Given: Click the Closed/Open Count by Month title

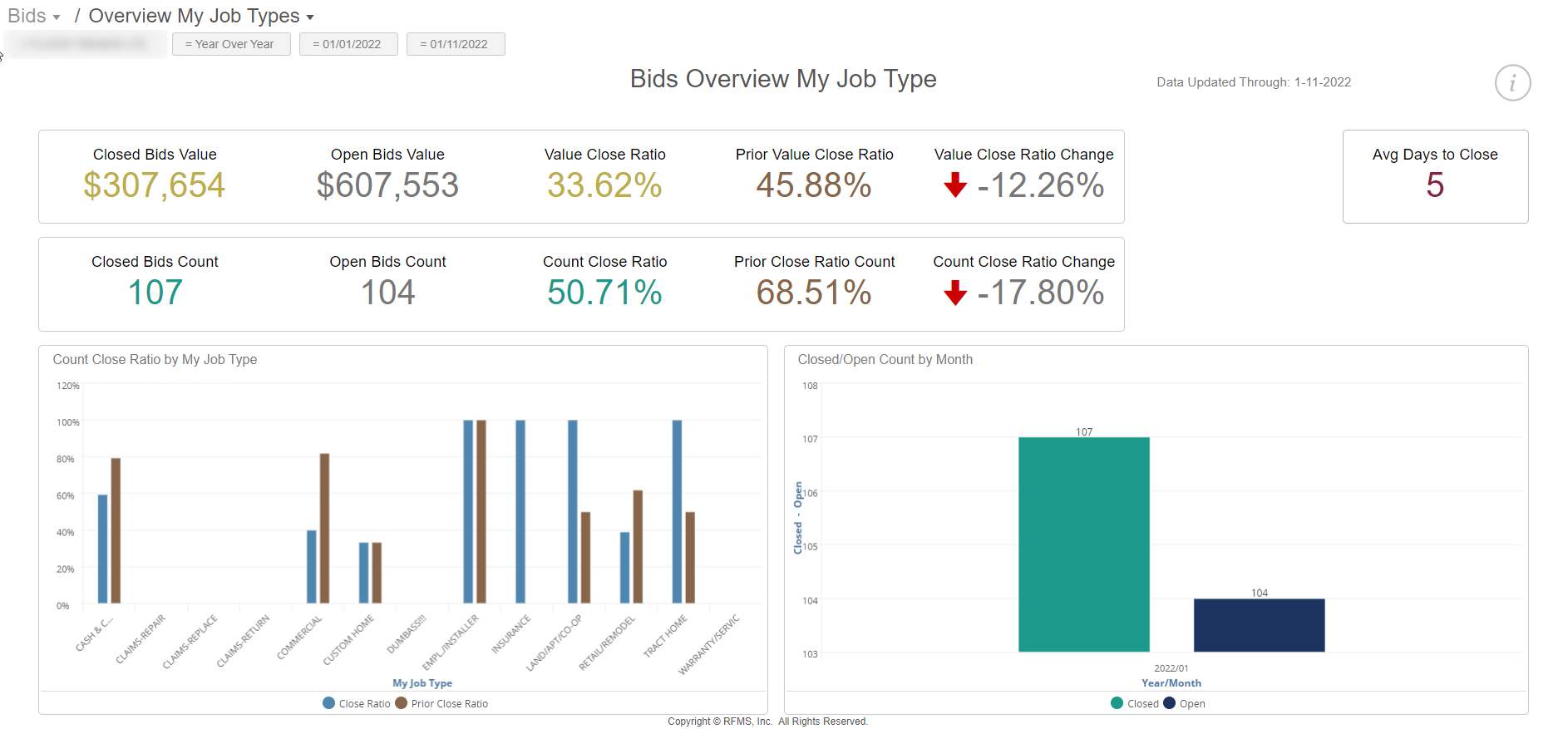Looking at the screenshot, I should (x=885, y=359).
